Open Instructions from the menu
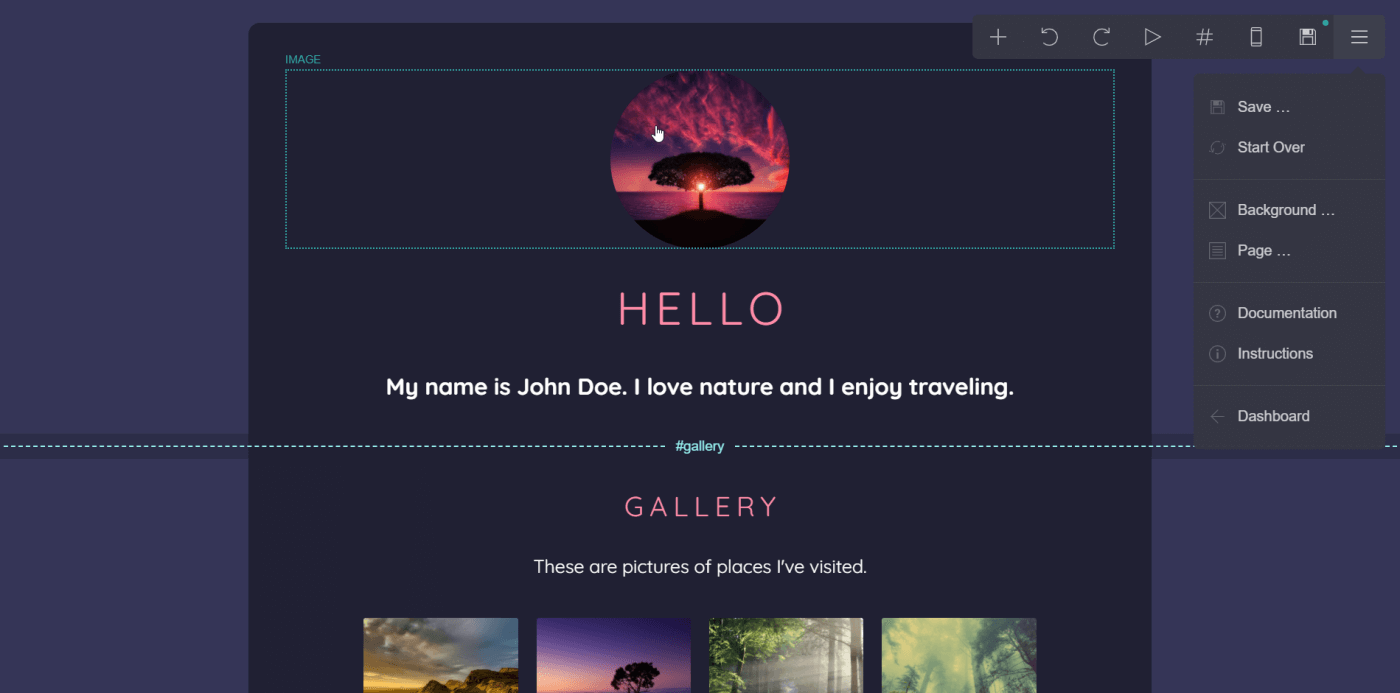Screen dimensions: 1400x693 click(x=1274, y=354)
